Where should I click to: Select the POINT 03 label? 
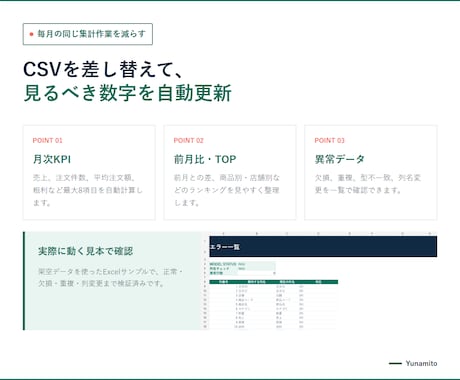point(329,140)
